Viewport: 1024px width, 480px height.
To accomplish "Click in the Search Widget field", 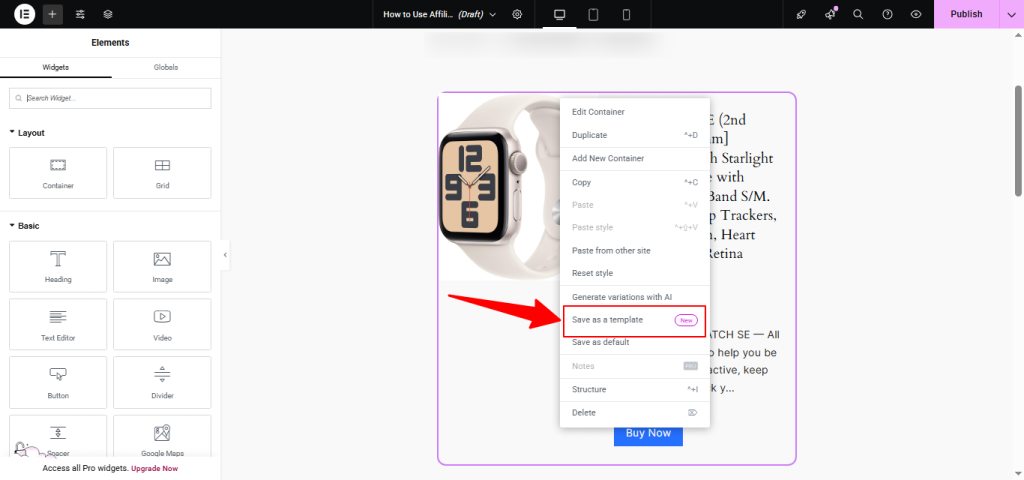I will 110,98.
